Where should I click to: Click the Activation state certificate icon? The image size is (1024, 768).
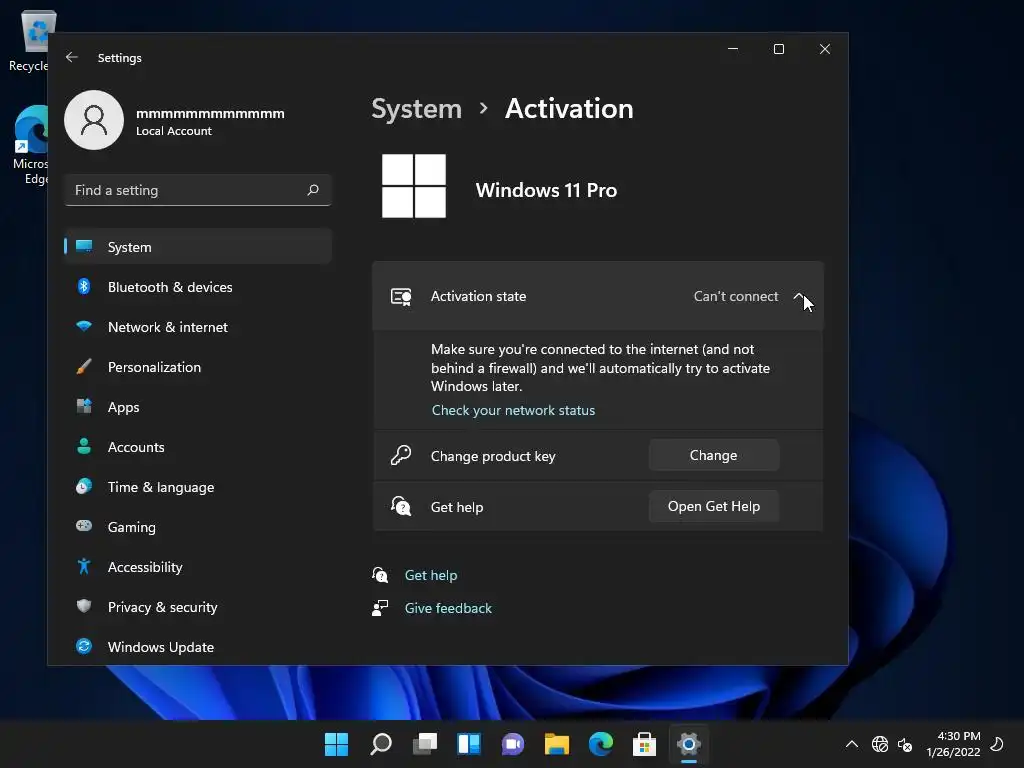(401, 296)
